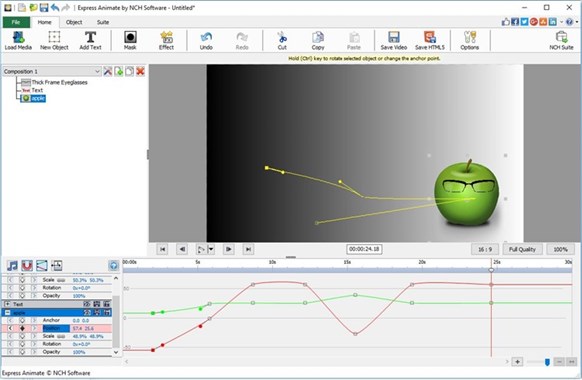The height and width of the screenshot is (380, 582).
Task: Click the timeline zoom slider handle
Action: pyautogui.click(x=547, y=362)
